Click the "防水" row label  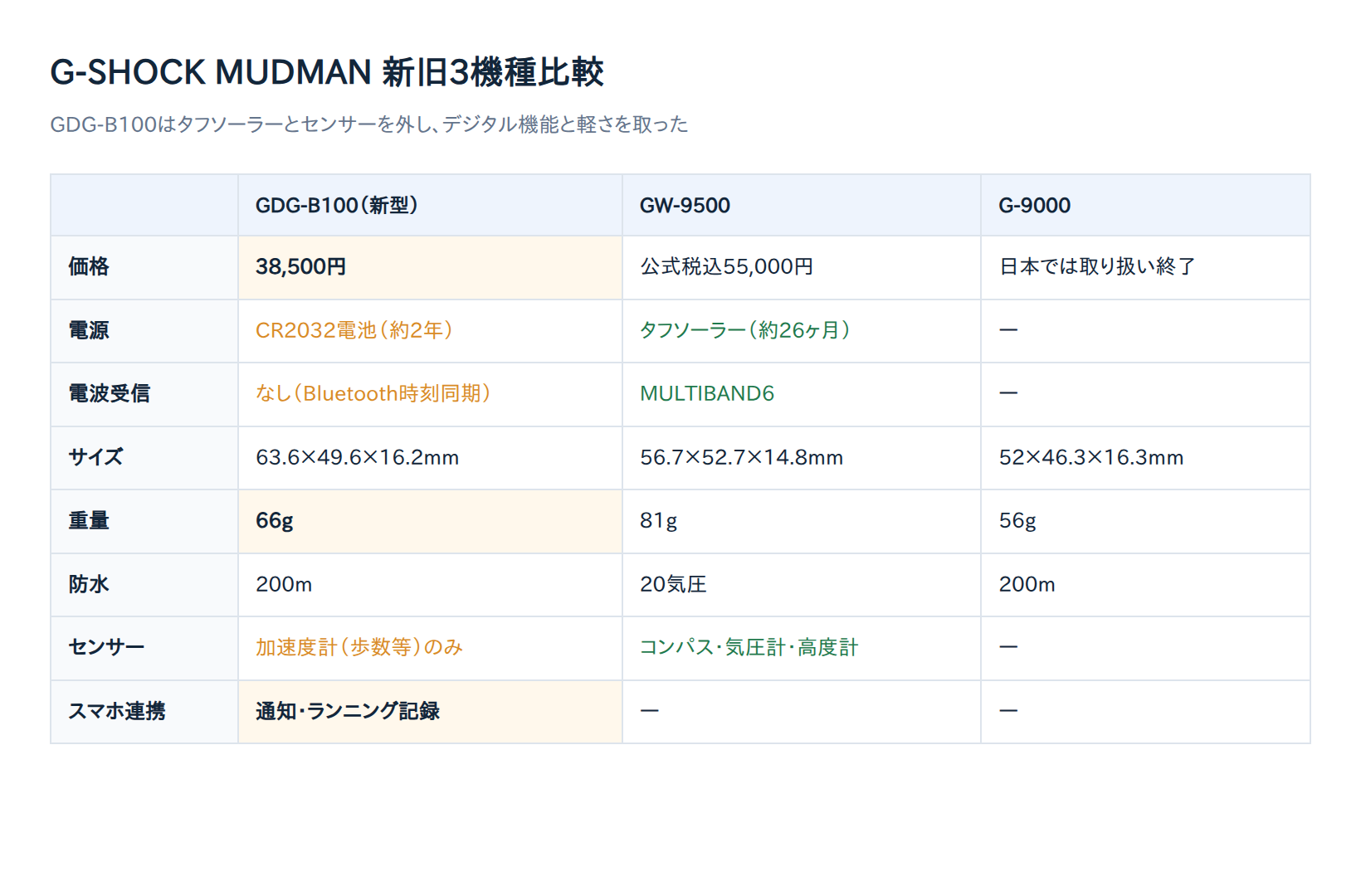[144, 584]
